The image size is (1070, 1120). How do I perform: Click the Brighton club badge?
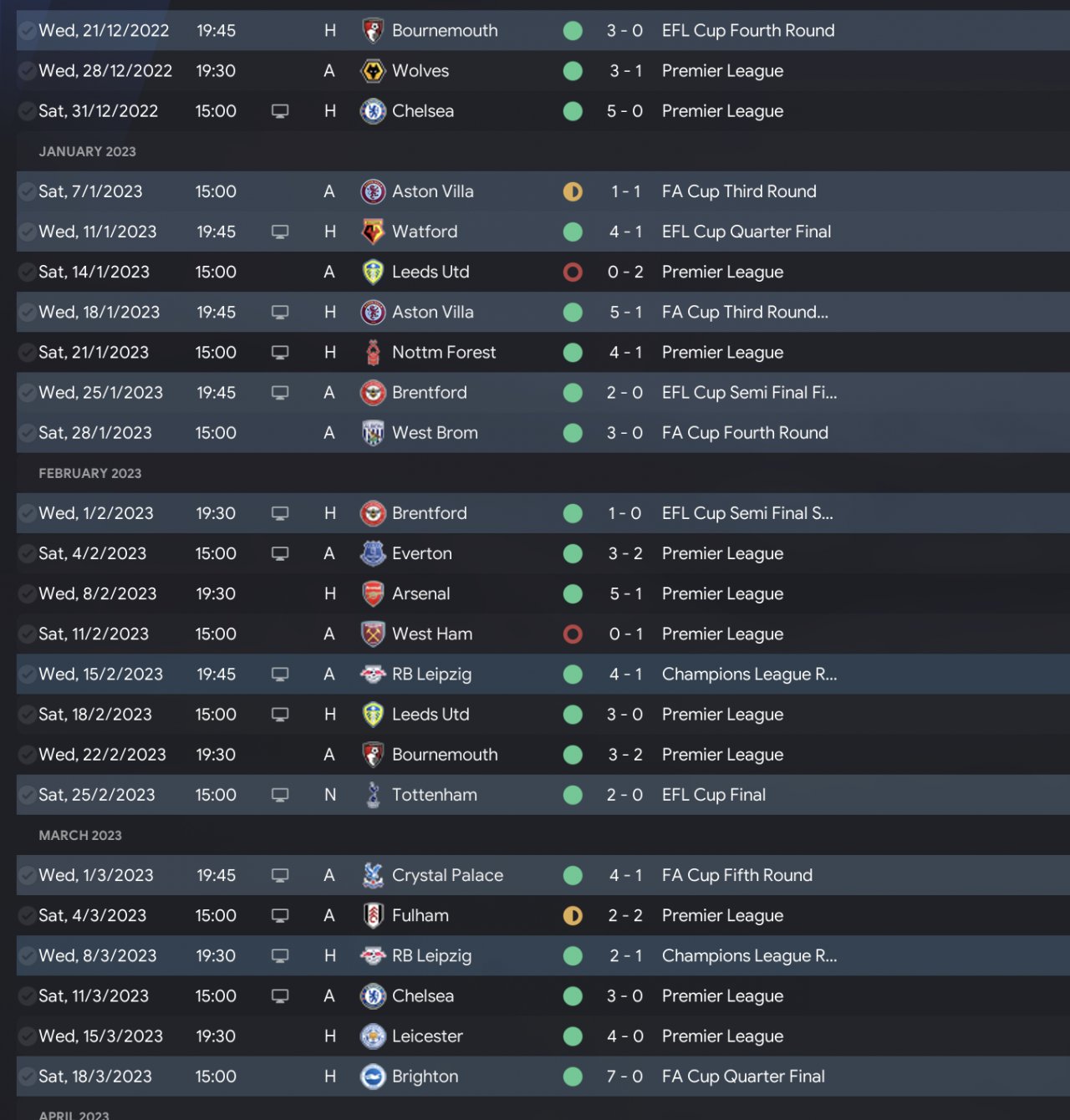[x=373, y=1077]
